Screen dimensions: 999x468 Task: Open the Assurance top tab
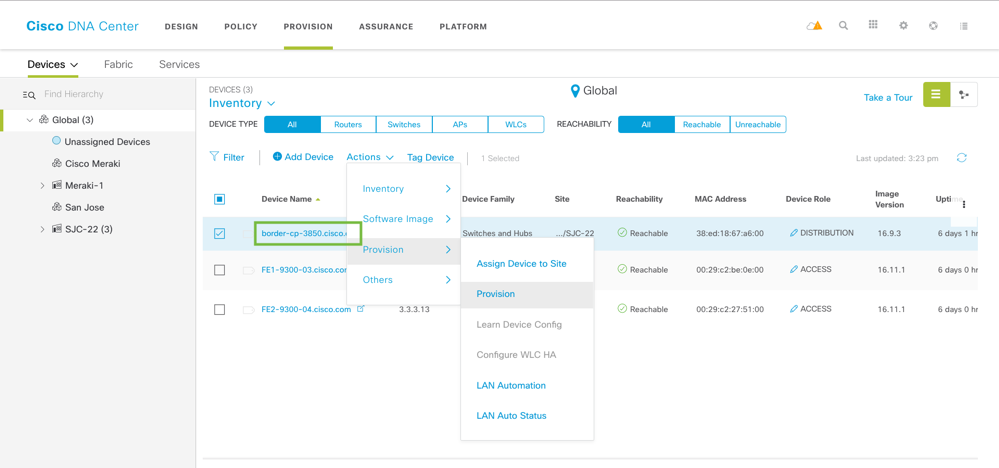coord(386,27)
